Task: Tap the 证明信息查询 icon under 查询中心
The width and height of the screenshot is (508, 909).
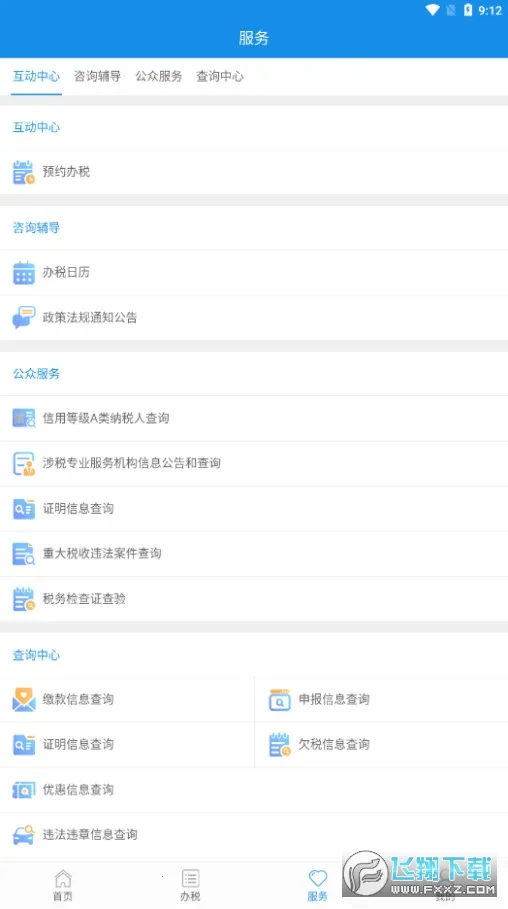Action: [24, 744]
